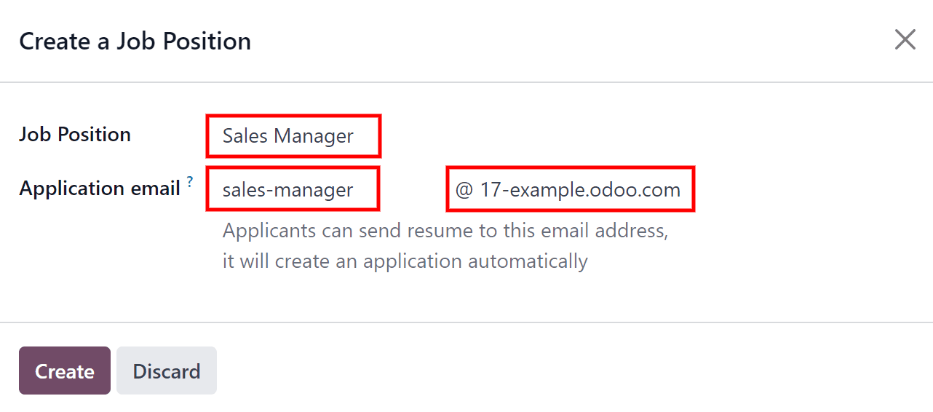Click the Create a Job Position title
The height and width of the screenshot is (412, 933).
135,41
